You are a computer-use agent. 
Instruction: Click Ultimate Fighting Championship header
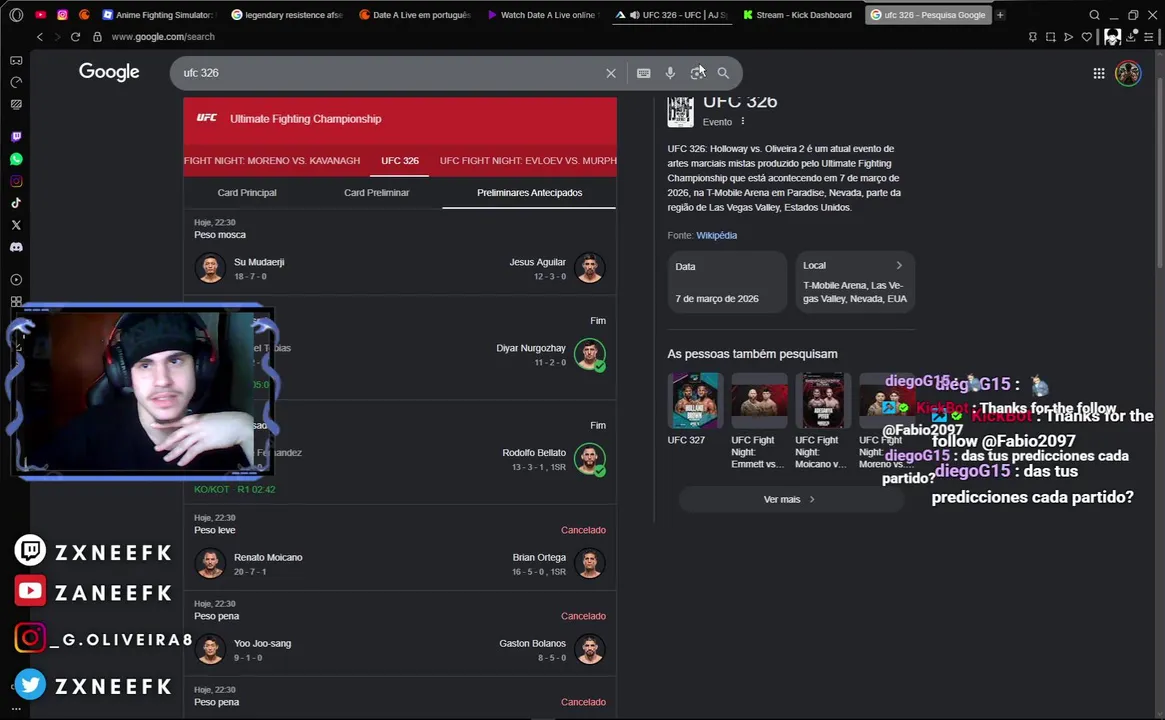pyautogui.click(x=305, y=119)
